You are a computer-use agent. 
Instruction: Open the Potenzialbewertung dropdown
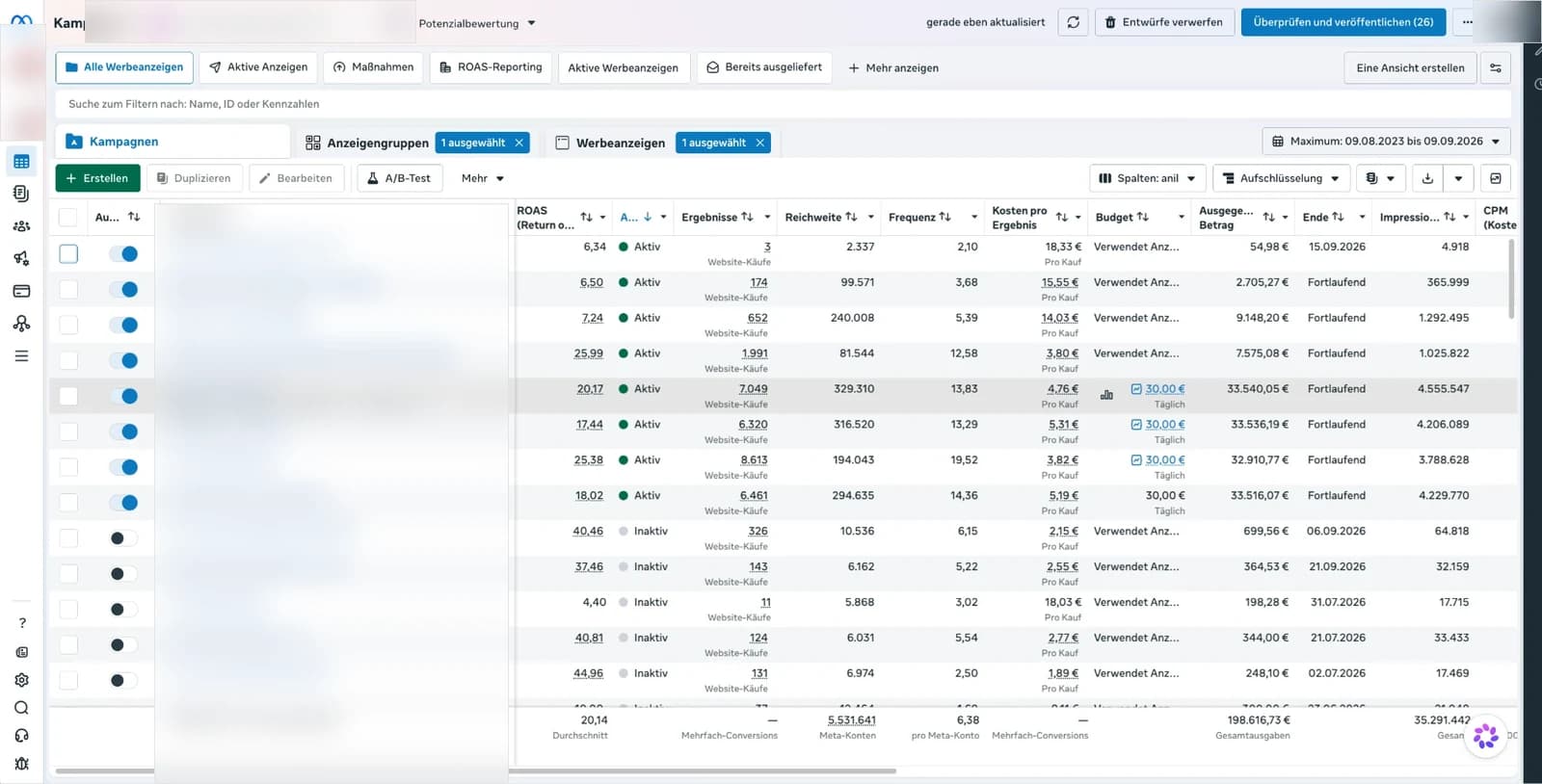point(477,23)
